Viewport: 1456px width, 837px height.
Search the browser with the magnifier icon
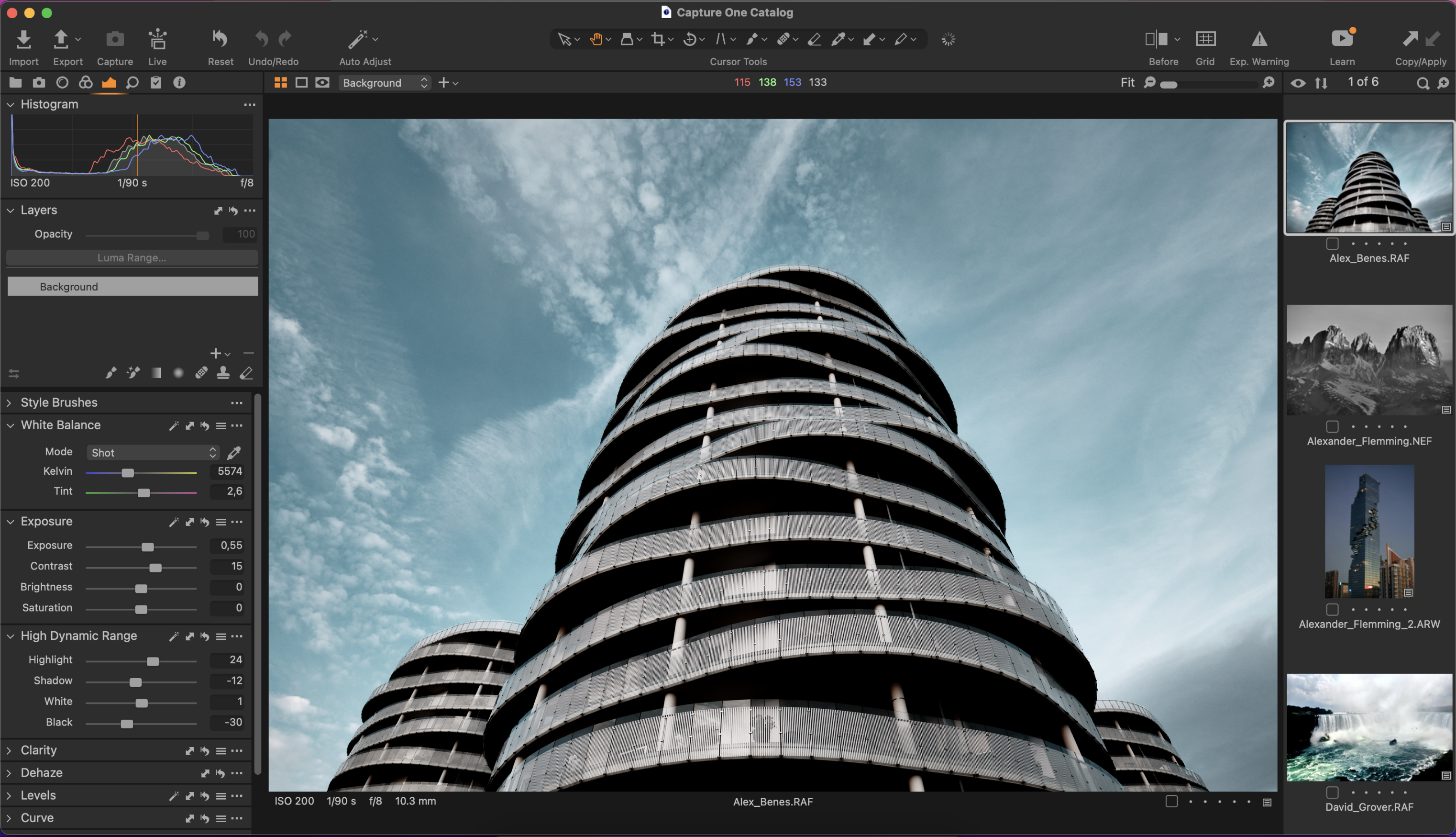click(1422, 83)
